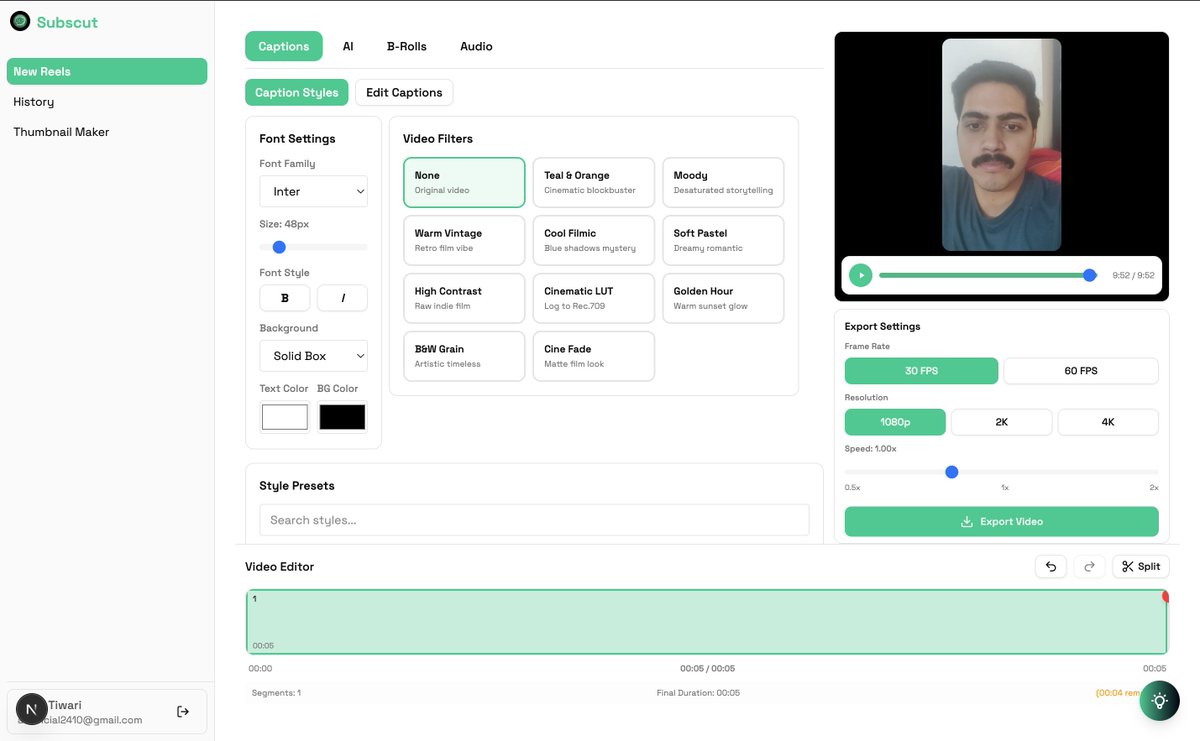Toggle italic font style
Viewport: 1200px width, 741px height.
coord(343,298)
